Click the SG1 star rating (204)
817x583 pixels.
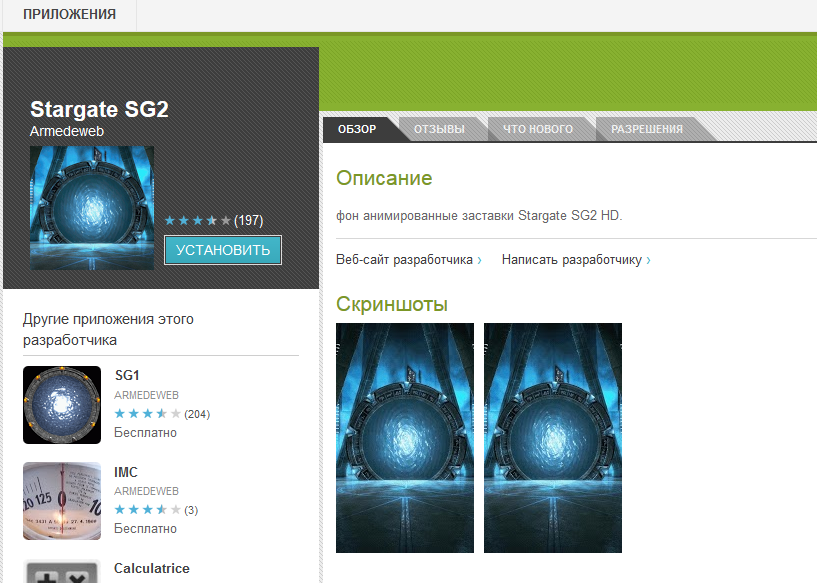pos(162,414)
